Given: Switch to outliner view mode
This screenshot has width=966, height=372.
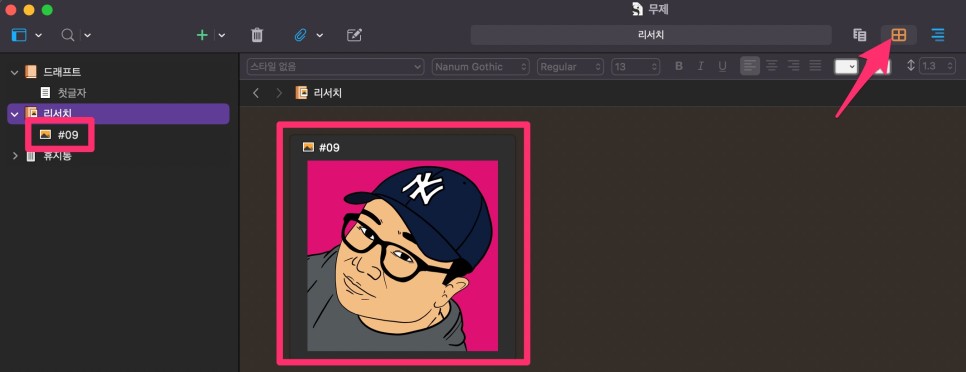Looking at the screenshot, I should pyautogui.click(x=938, y=35).
